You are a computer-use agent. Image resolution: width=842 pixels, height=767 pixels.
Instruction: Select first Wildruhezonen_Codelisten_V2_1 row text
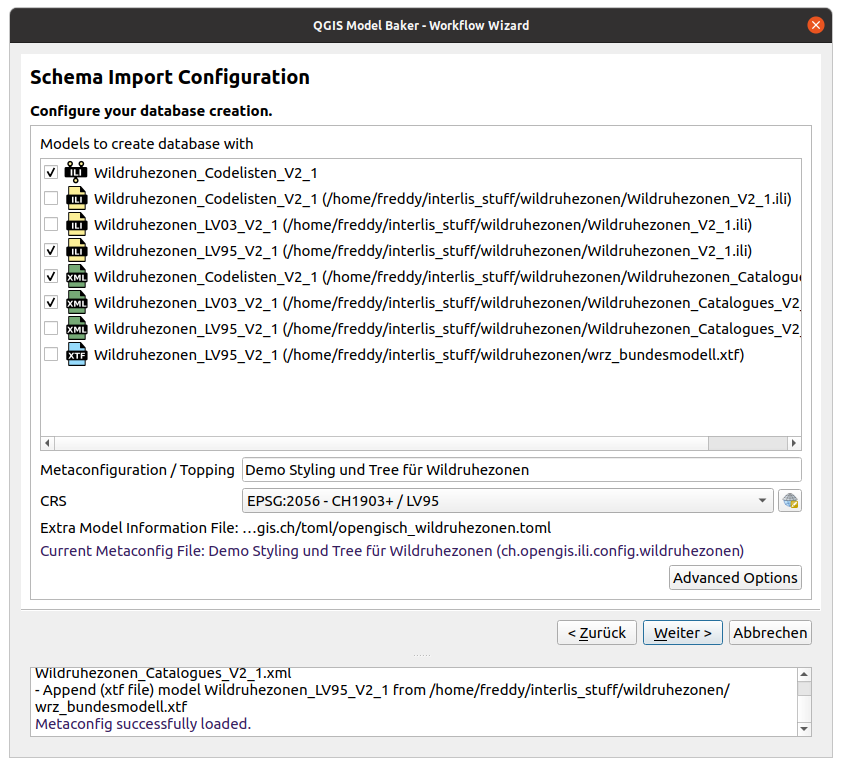tap(206, 173)
